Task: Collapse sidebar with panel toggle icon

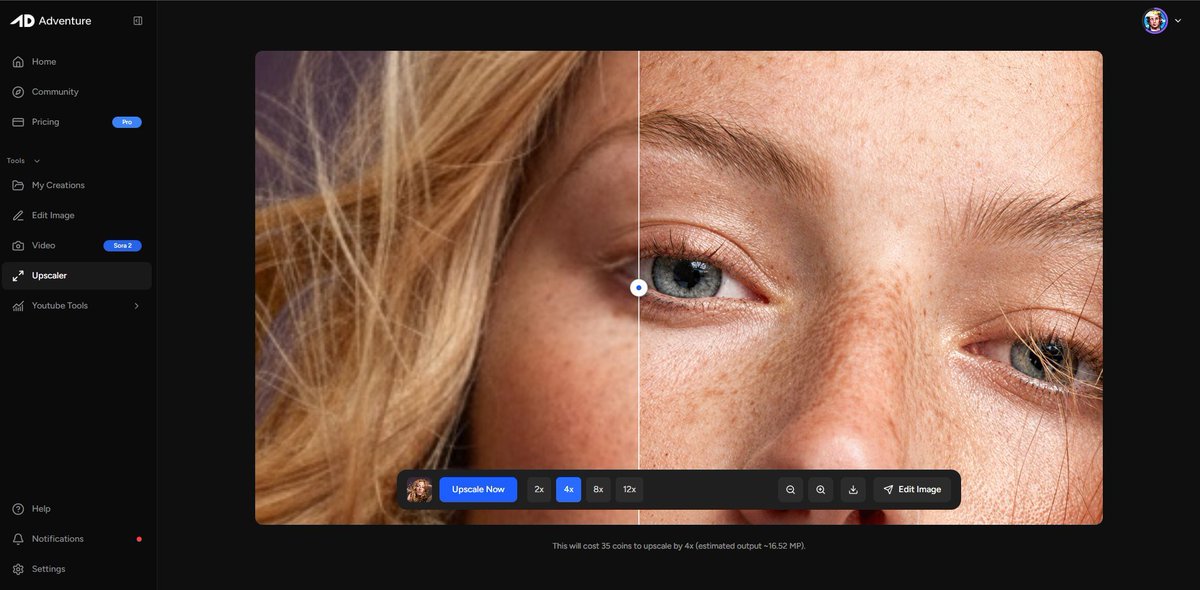Action: click(138, 21)
